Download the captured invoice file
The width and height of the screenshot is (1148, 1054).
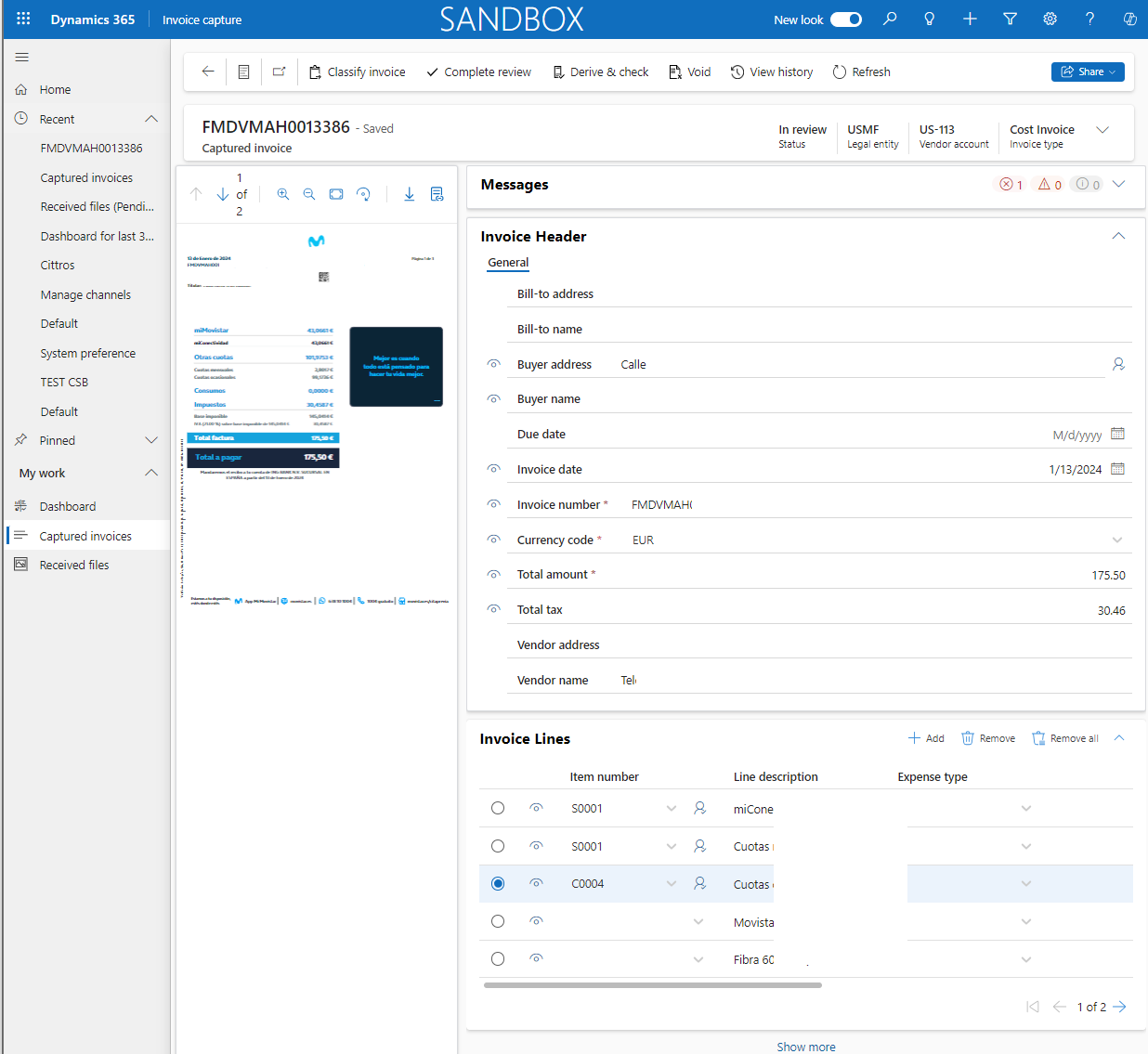click(x=409, y=193)
